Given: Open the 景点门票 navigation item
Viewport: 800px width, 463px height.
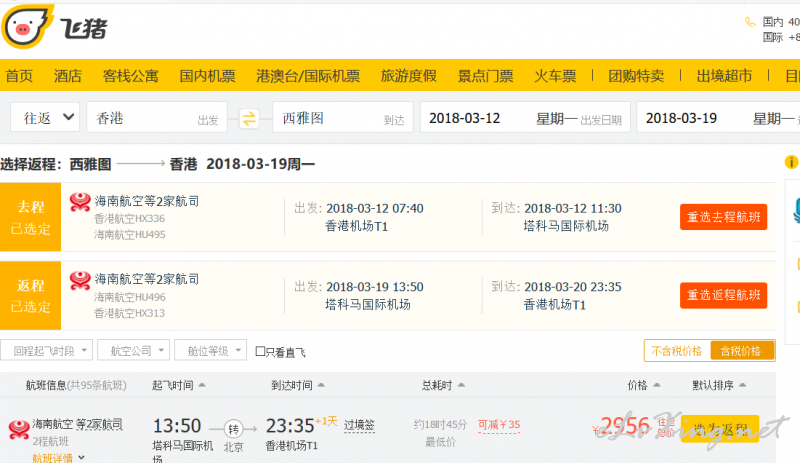Looking at the screenshot, I should [485, 76].
